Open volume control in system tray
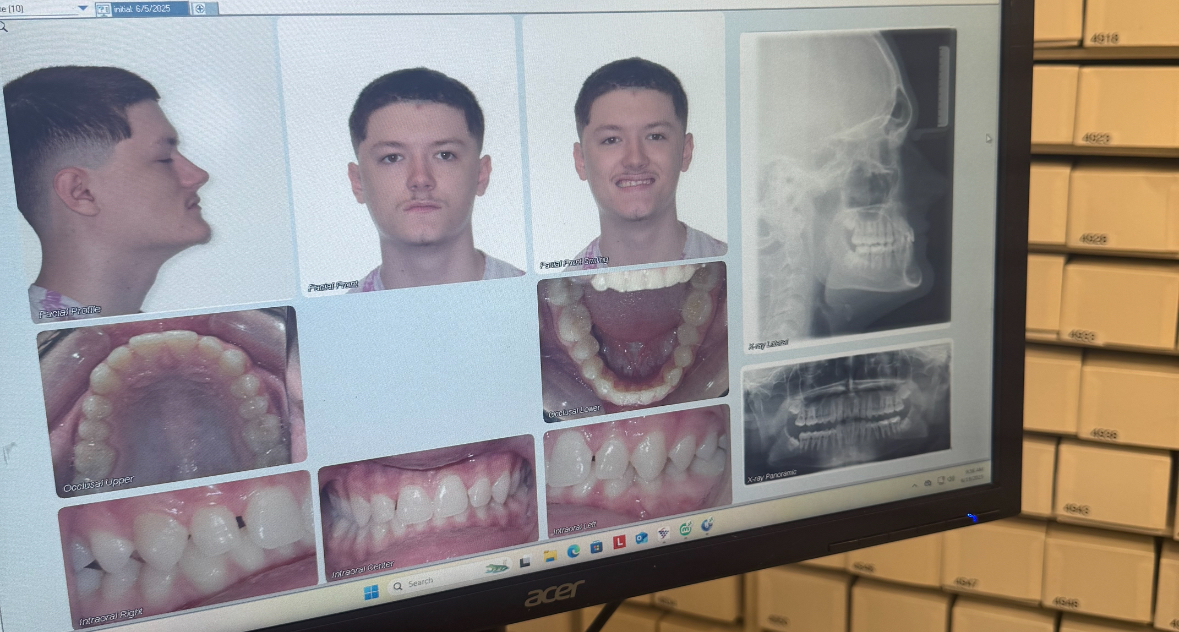 tap(951, 479)
